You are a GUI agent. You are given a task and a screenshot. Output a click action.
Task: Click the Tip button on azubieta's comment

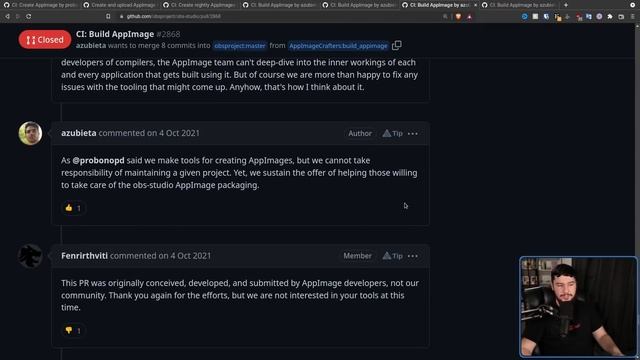click(393, 133)
